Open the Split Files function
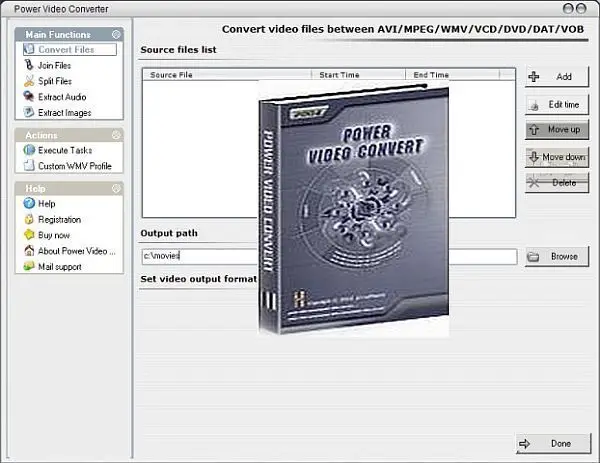600x463 pixels. point(55,81)
